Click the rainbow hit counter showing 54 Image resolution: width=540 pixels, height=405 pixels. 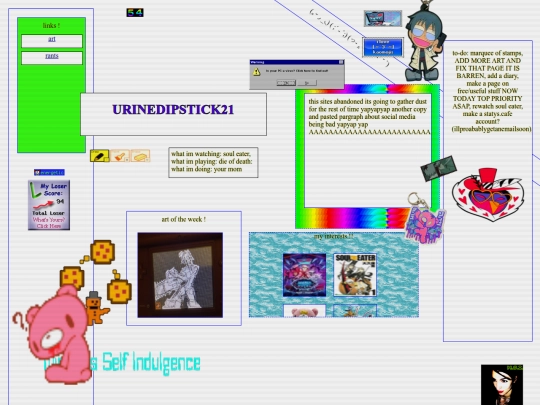pyautogui.click(x=135, y=13)
